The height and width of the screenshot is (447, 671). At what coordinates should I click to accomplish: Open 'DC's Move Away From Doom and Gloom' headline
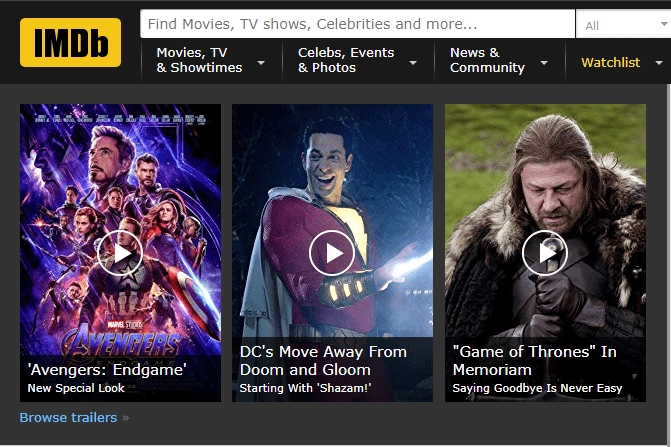[x=323, y=361]
